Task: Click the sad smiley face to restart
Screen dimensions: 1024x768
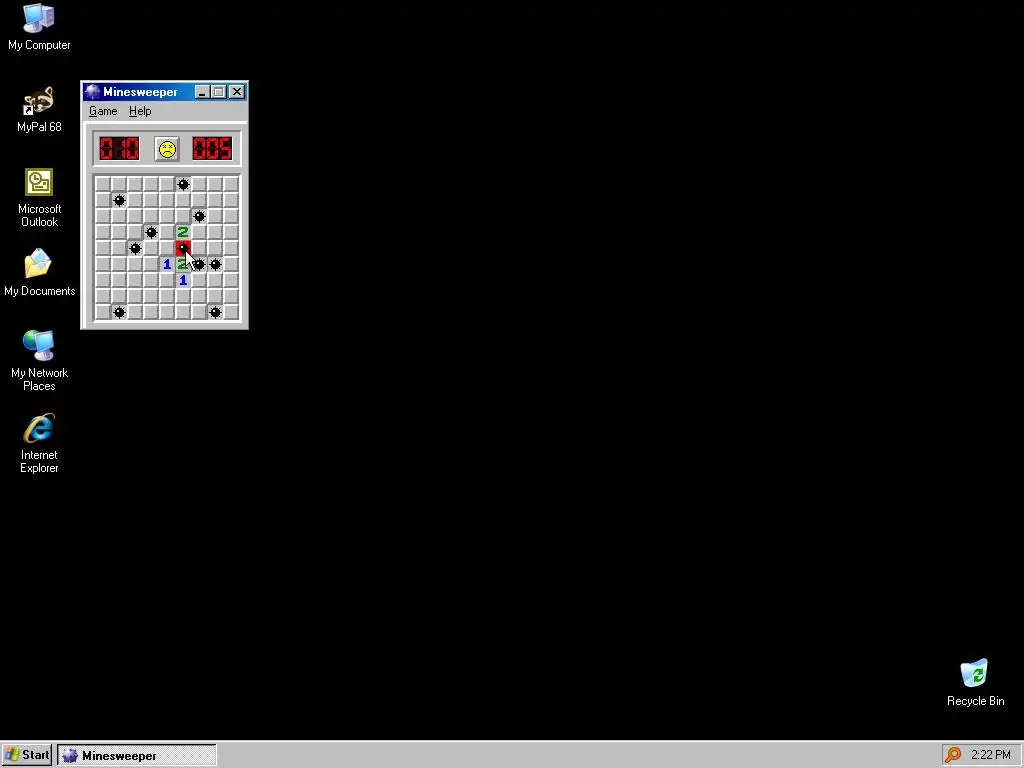Action: 167,149
